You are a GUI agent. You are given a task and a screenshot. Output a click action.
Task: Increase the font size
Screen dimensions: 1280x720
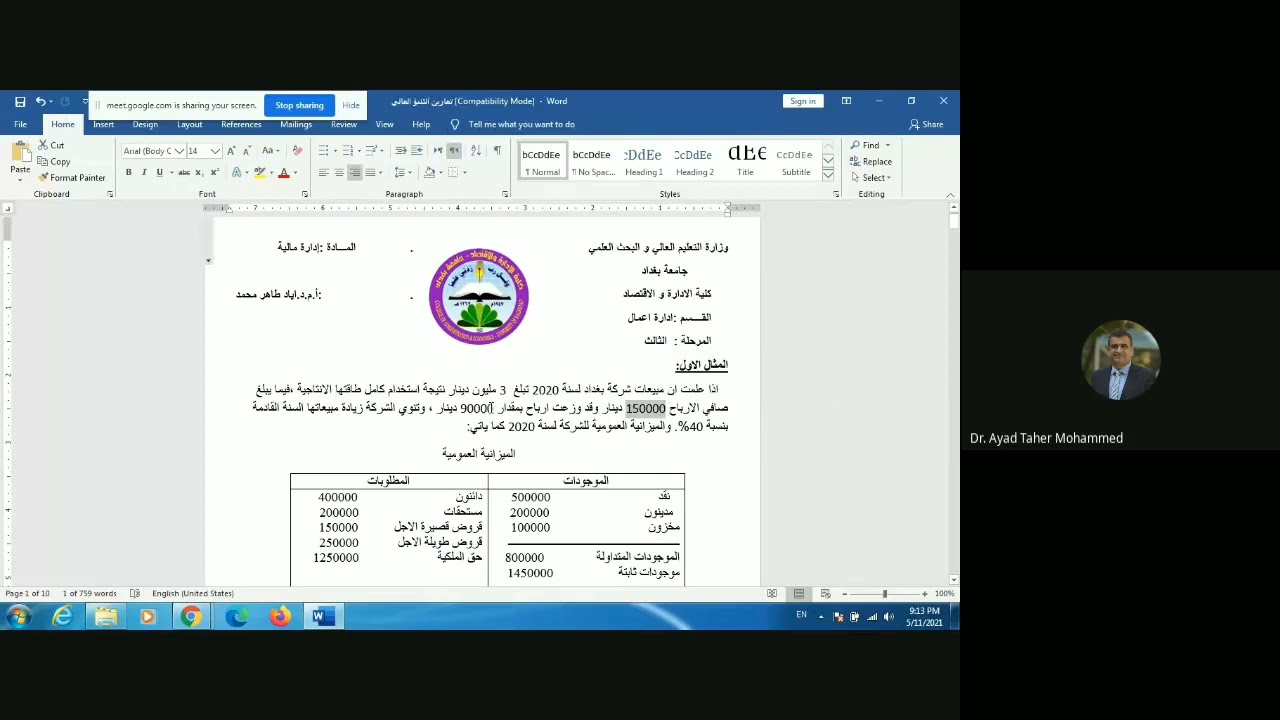point(232,151)
